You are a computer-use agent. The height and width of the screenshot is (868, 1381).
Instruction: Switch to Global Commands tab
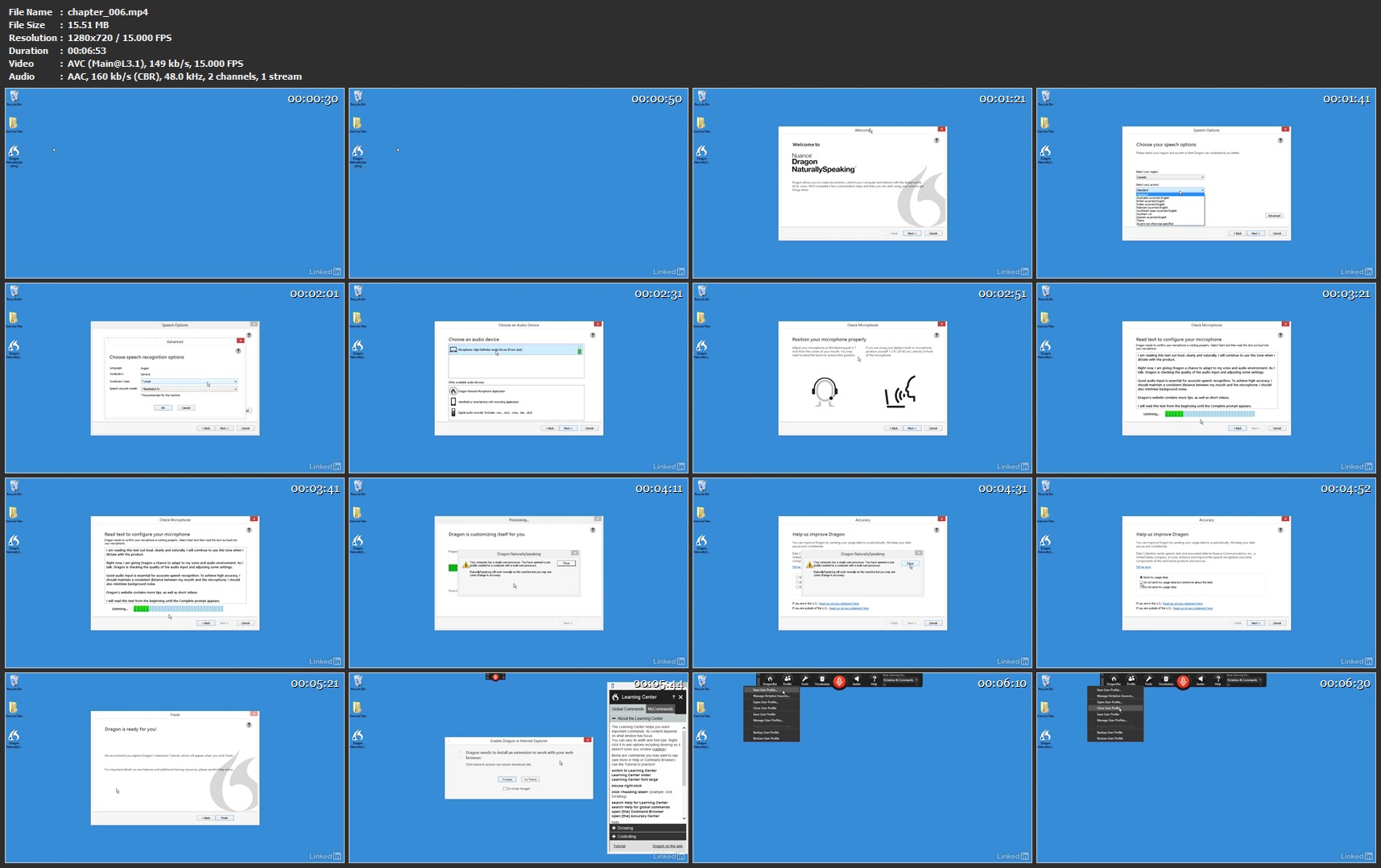[628, 709]
